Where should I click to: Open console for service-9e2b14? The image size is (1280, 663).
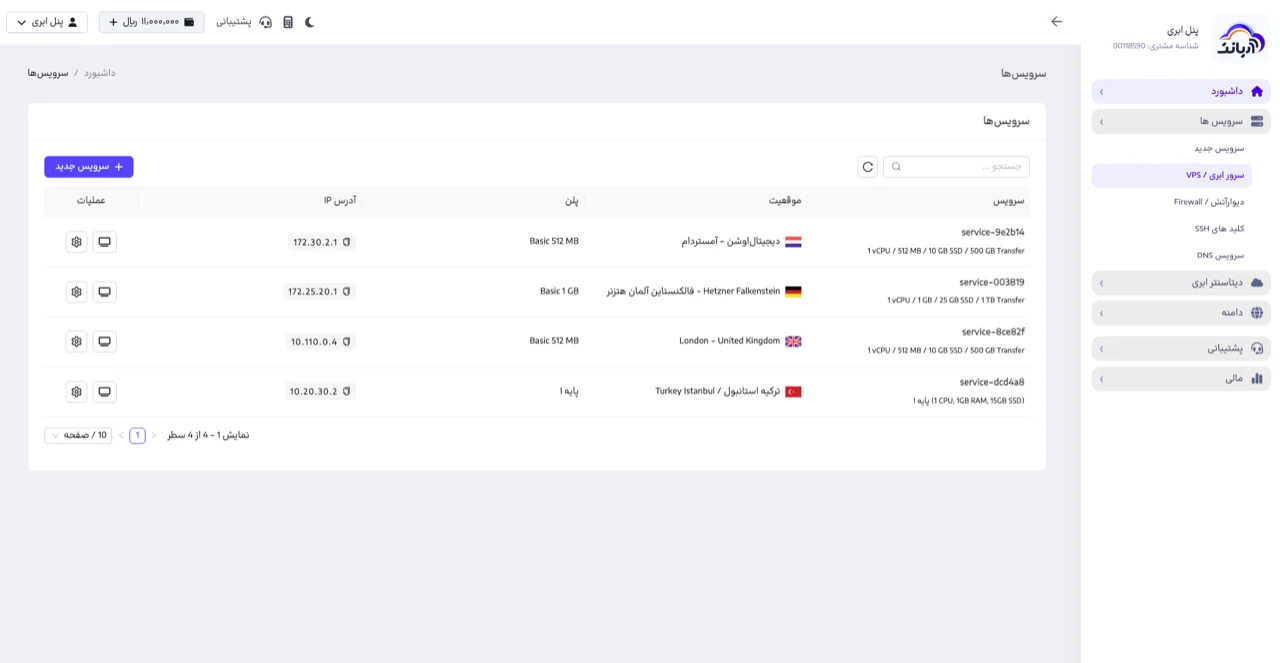(105, 242)
